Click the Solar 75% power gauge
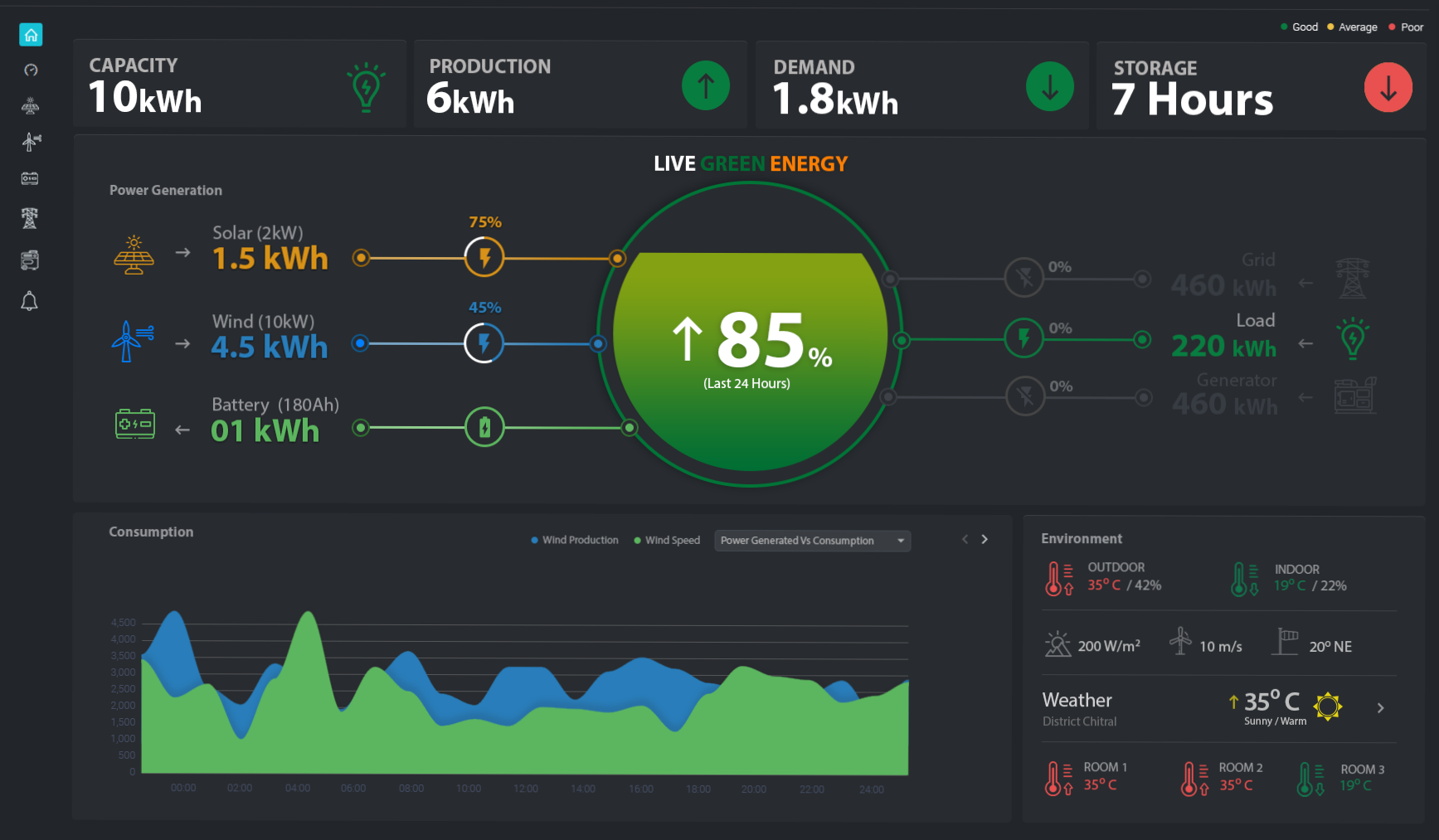 (484, 258)
